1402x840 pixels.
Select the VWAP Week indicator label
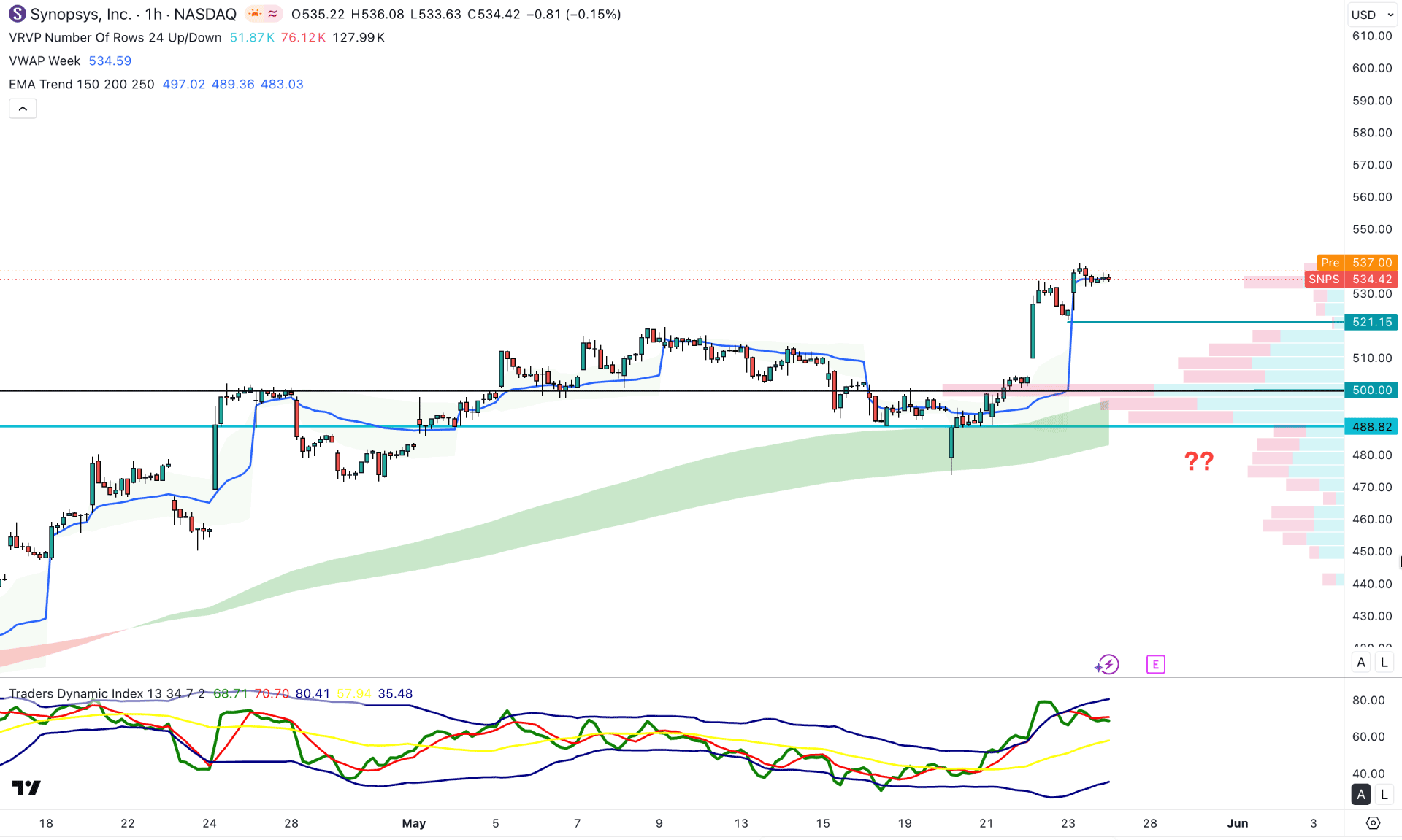point(45,61)
